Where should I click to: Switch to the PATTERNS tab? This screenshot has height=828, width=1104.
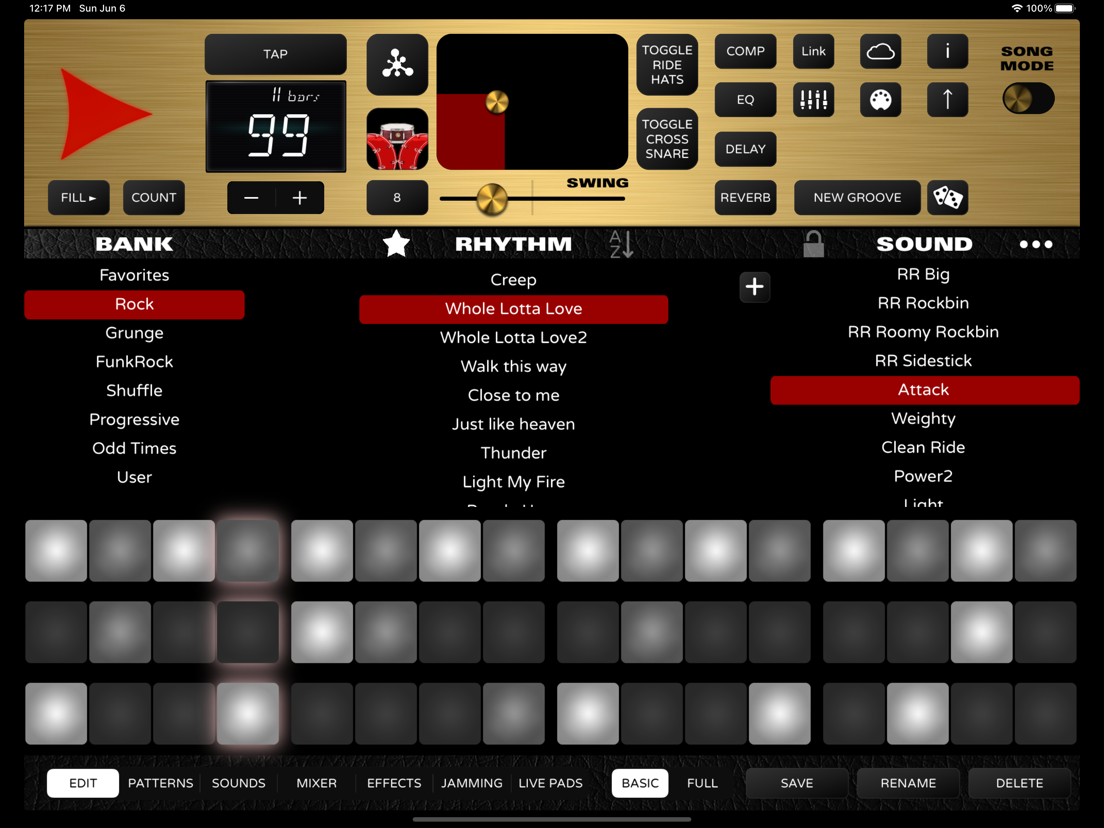160,783
